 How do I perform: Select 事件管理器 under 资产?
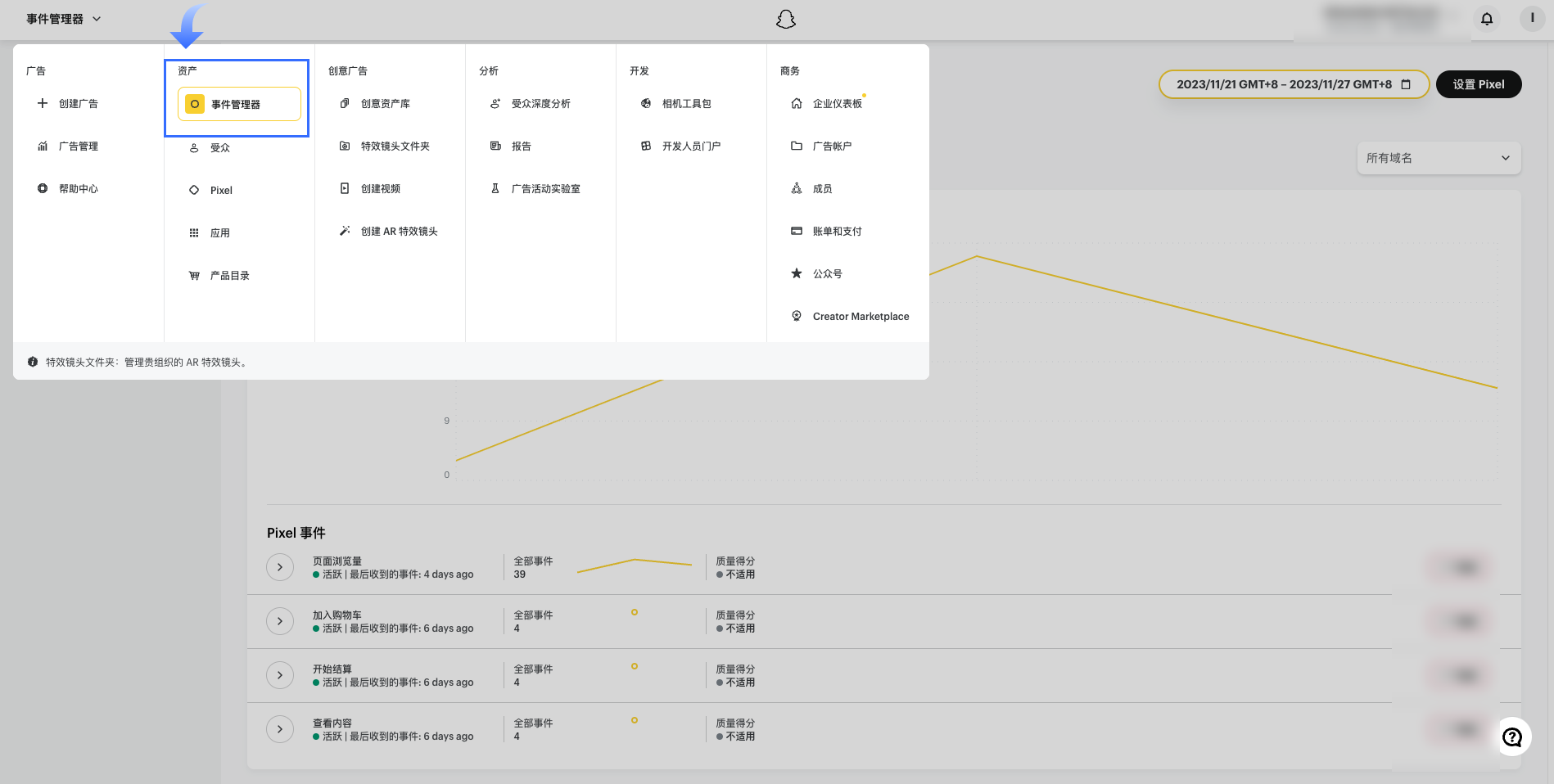pyautogui.click(x=239, y=104)
